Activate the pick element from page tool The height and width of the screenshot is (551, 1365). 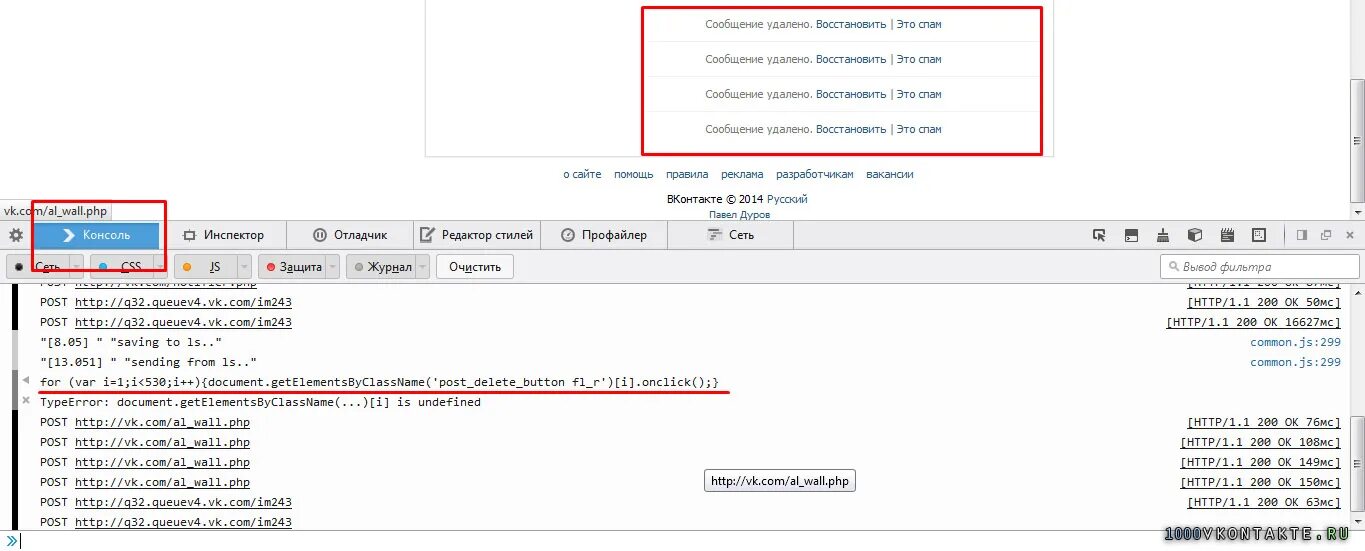click(1099, 236)
